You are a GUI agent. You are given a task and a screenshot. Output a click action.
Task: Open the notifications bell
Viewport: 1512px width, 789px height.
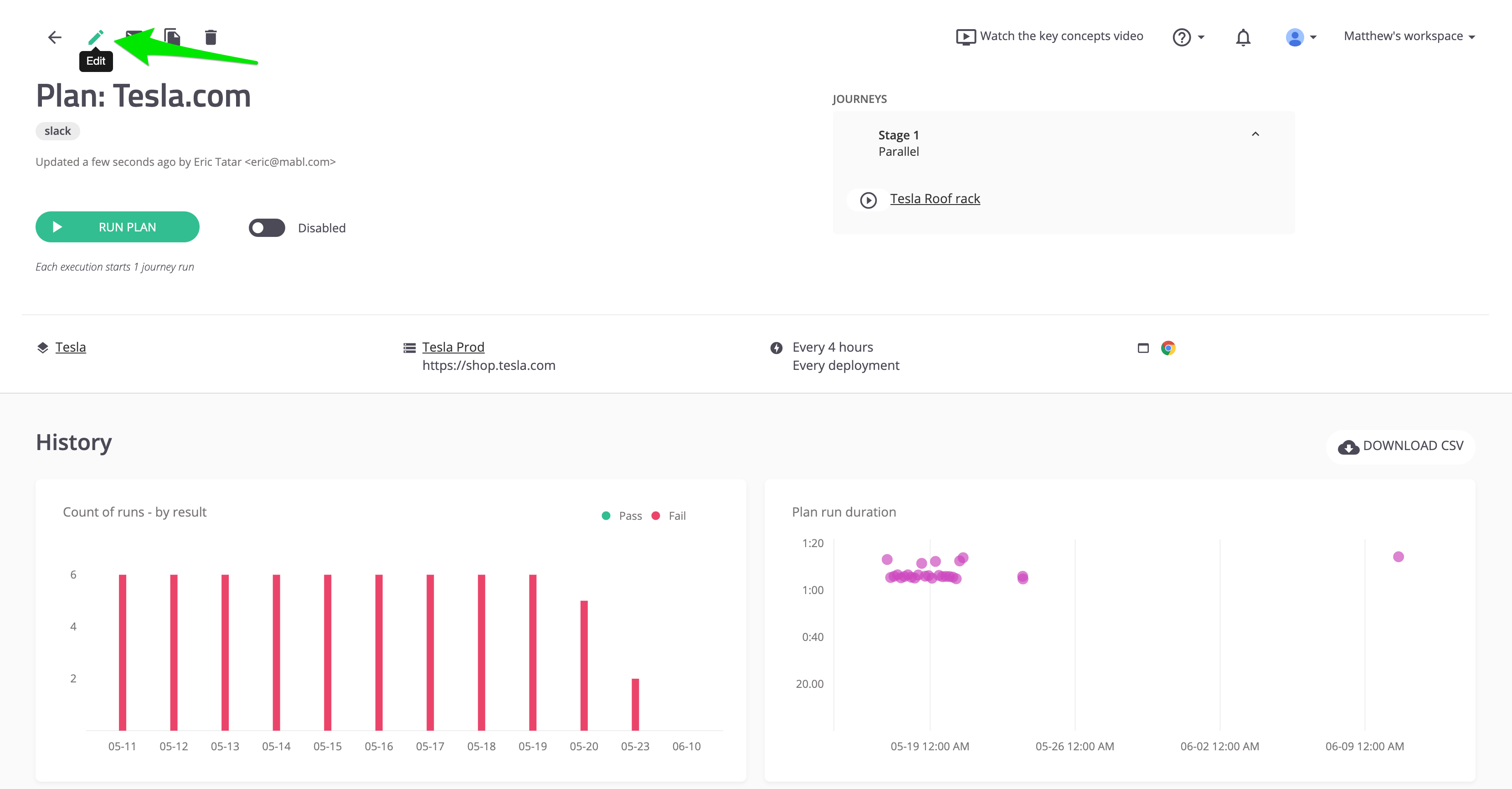(x=1243, y=37)
